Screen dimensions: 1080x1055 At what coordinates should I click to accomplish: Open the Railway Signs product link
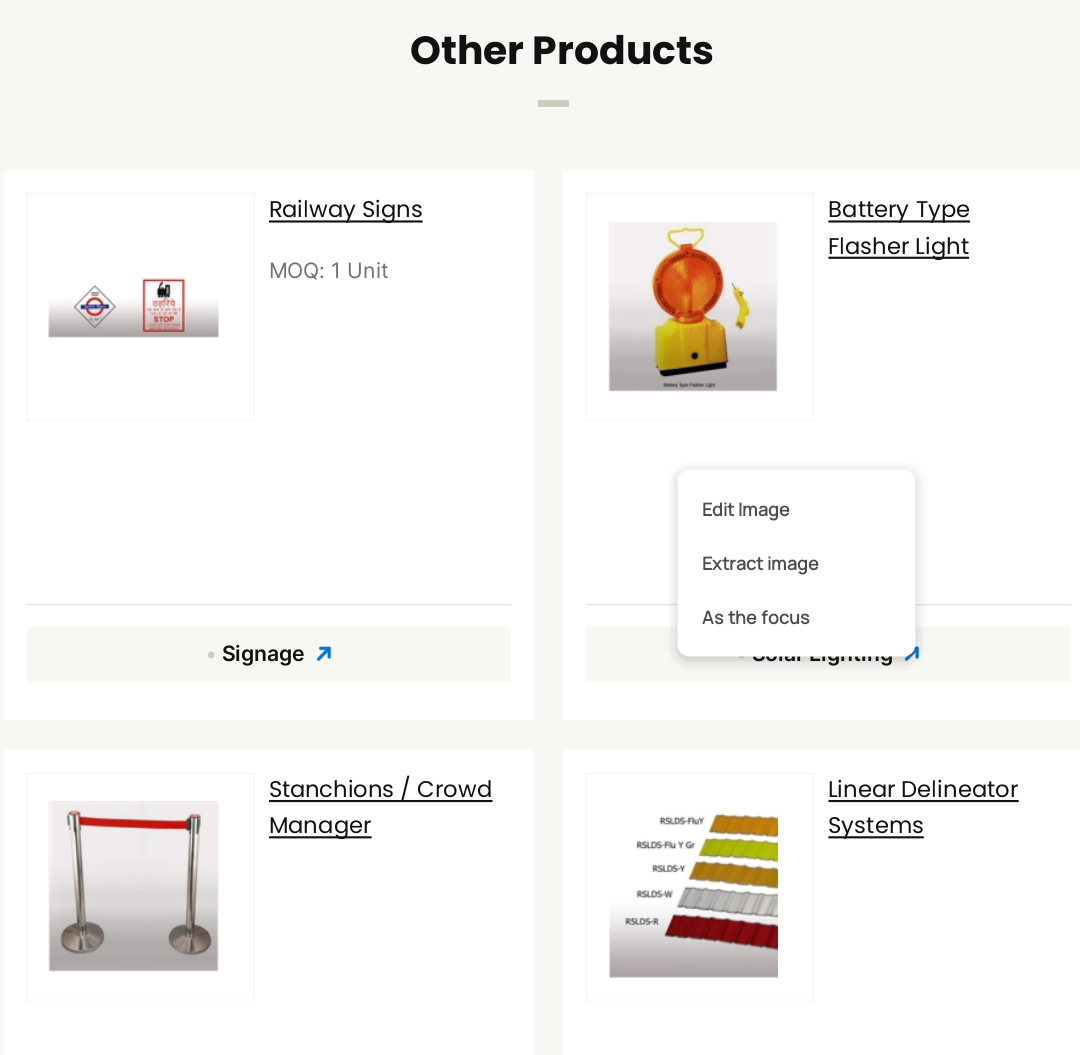point(346,210)
